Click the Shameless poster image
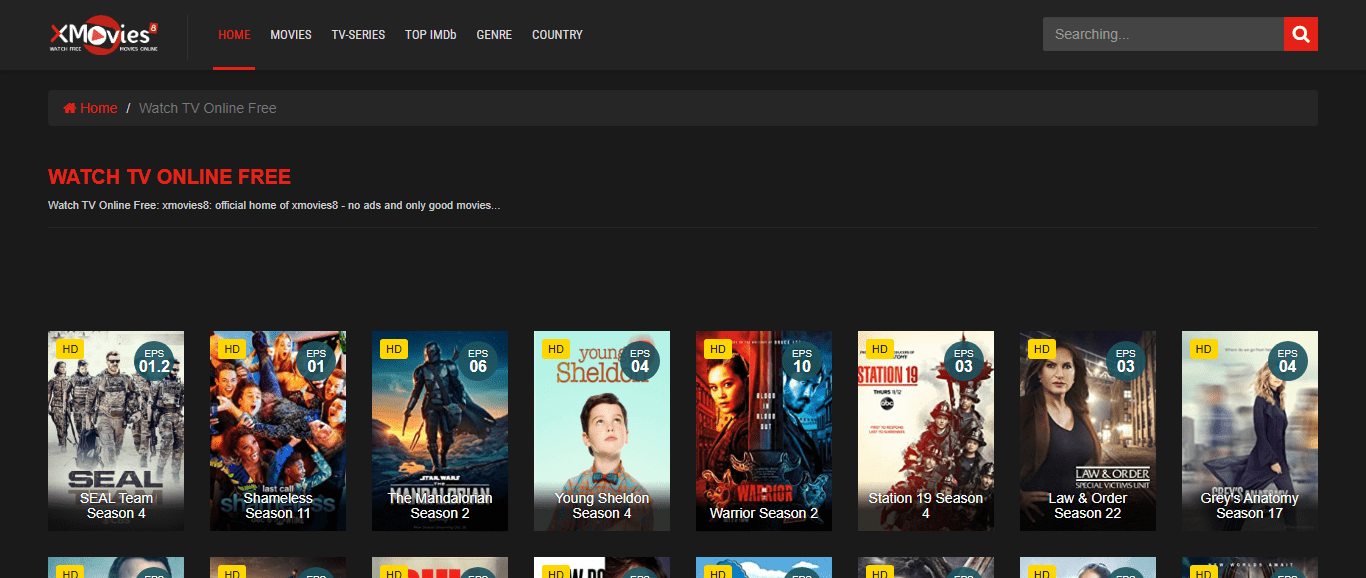This screenshot has width=1366, height=578. coord(278,431)
